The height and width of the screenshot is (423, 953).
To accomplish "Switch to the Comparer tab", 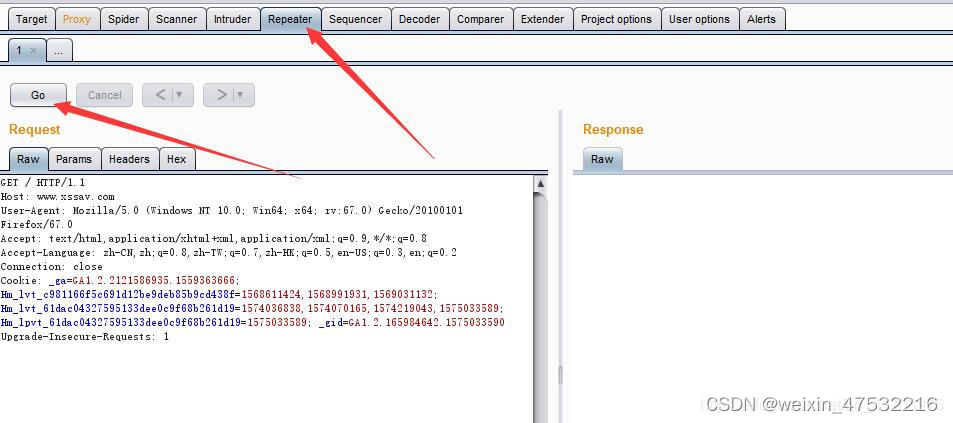I will tap(480, 19).
